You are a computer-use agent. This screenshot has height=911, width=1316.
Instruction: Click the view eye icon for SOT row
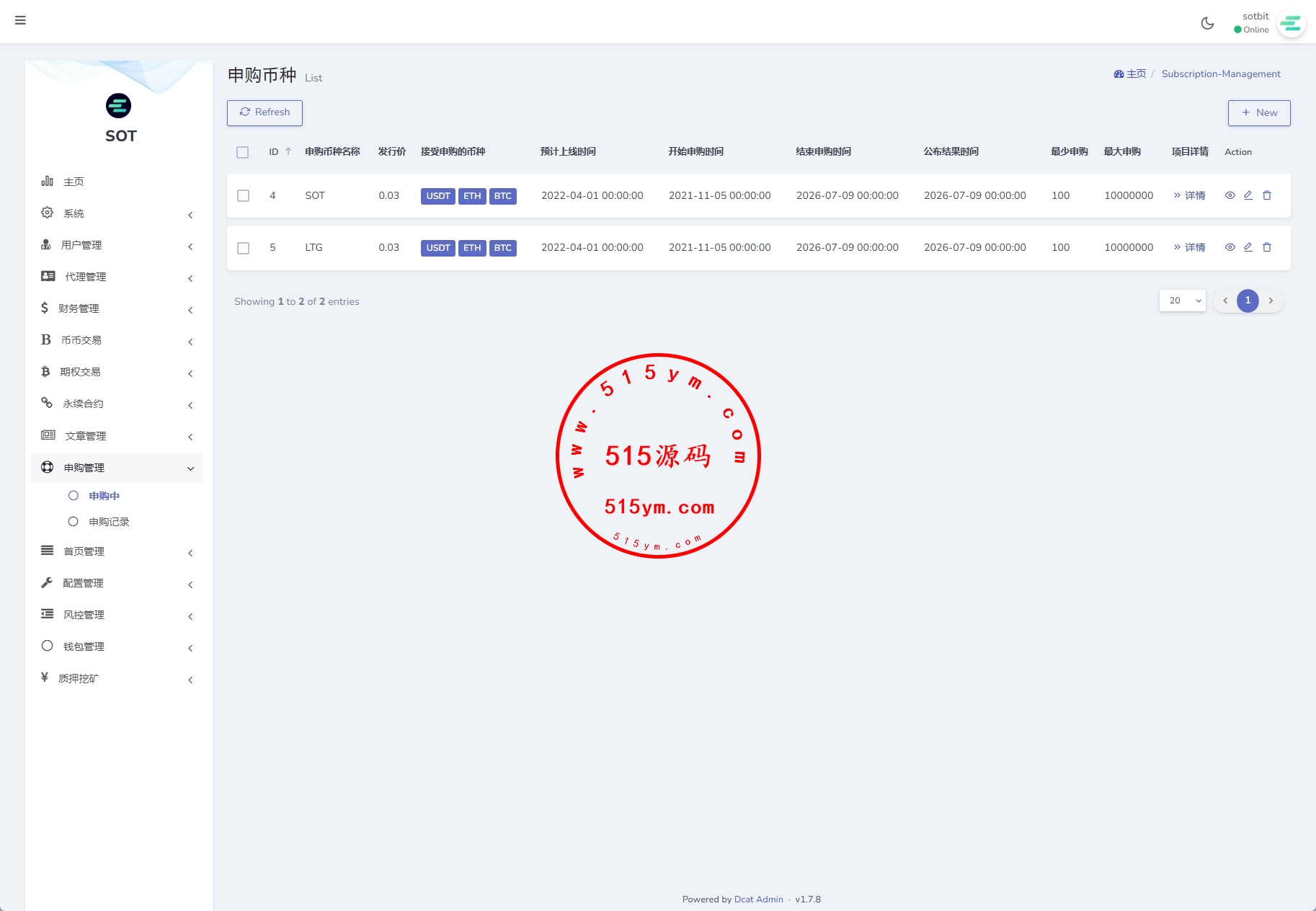[1230, 195]
